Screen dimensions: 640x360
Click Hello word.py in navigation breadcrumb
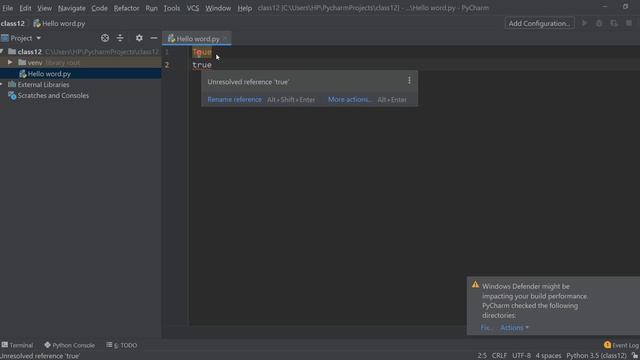click(x=59, y=24)
